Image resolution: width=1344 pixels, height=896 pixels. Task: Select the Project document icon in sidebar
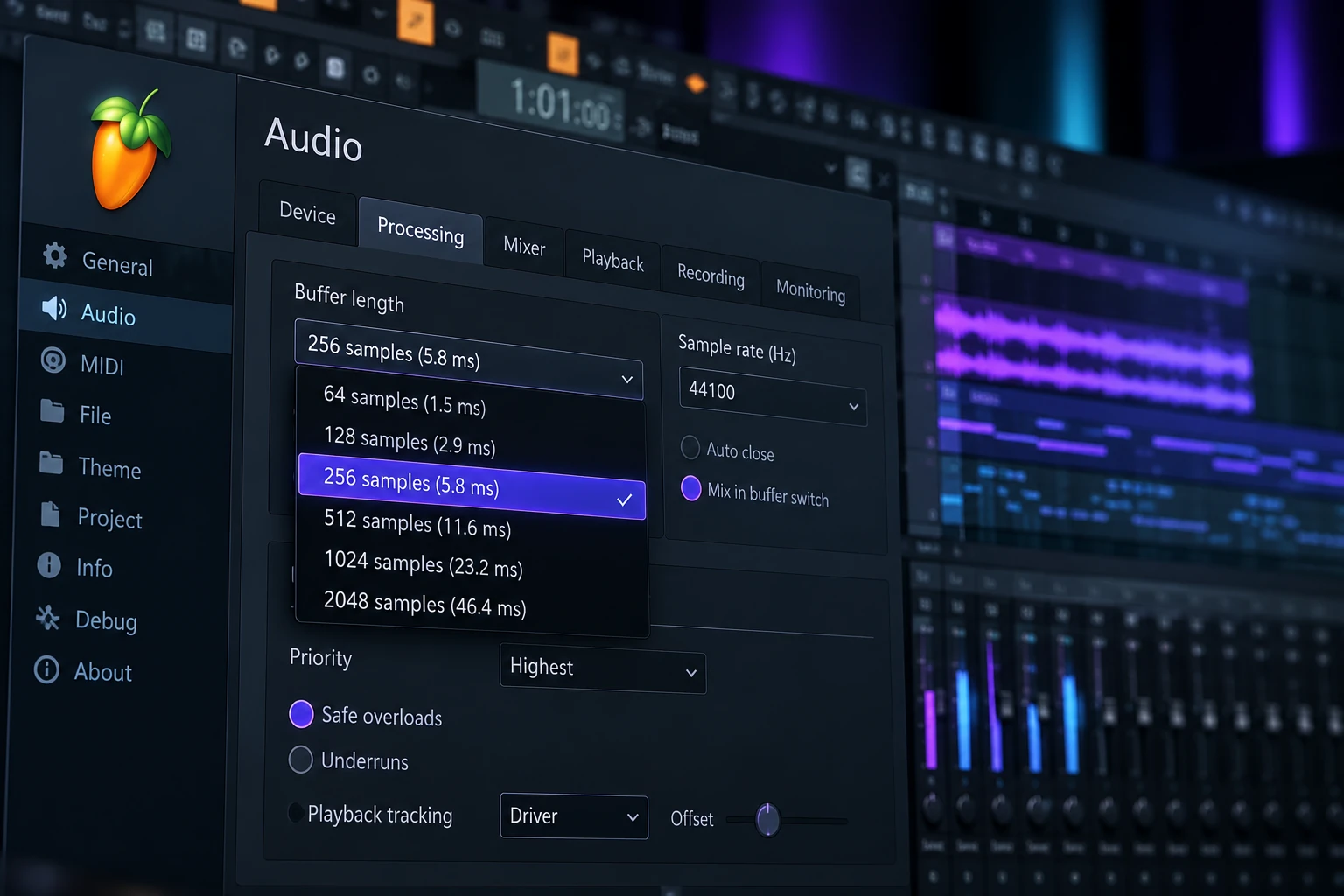point(51,514)
